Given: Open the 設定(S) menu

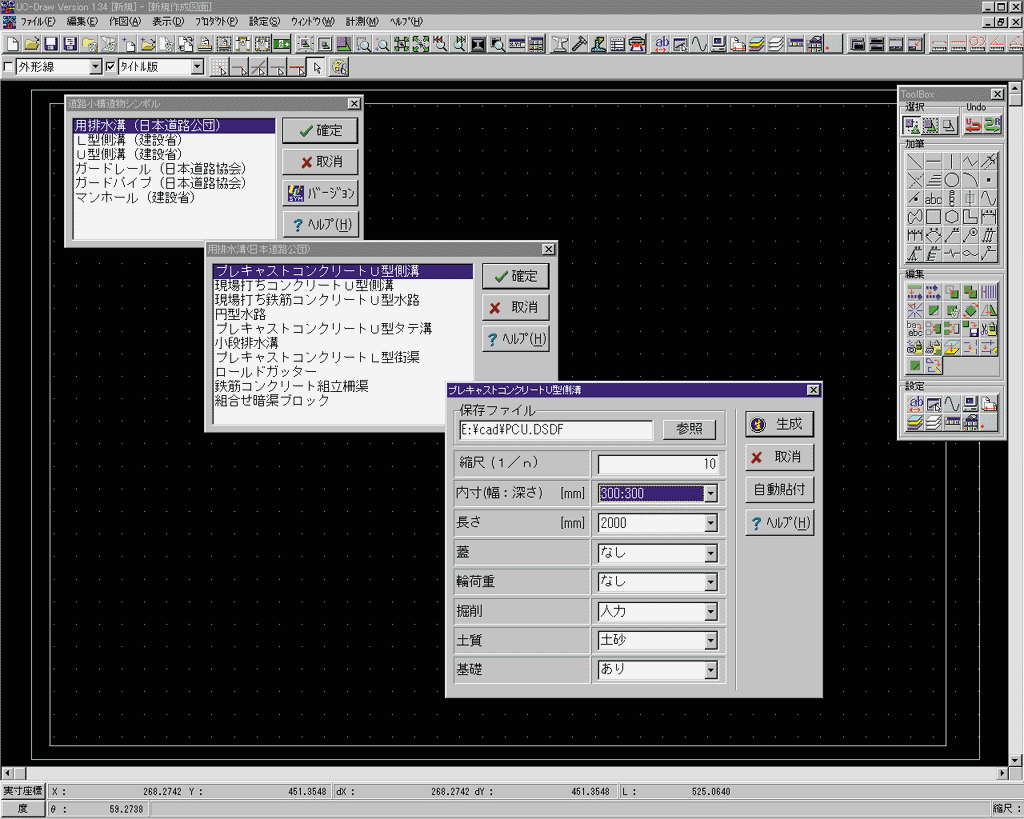Looking at the screenshot, I should click(264, 21).
